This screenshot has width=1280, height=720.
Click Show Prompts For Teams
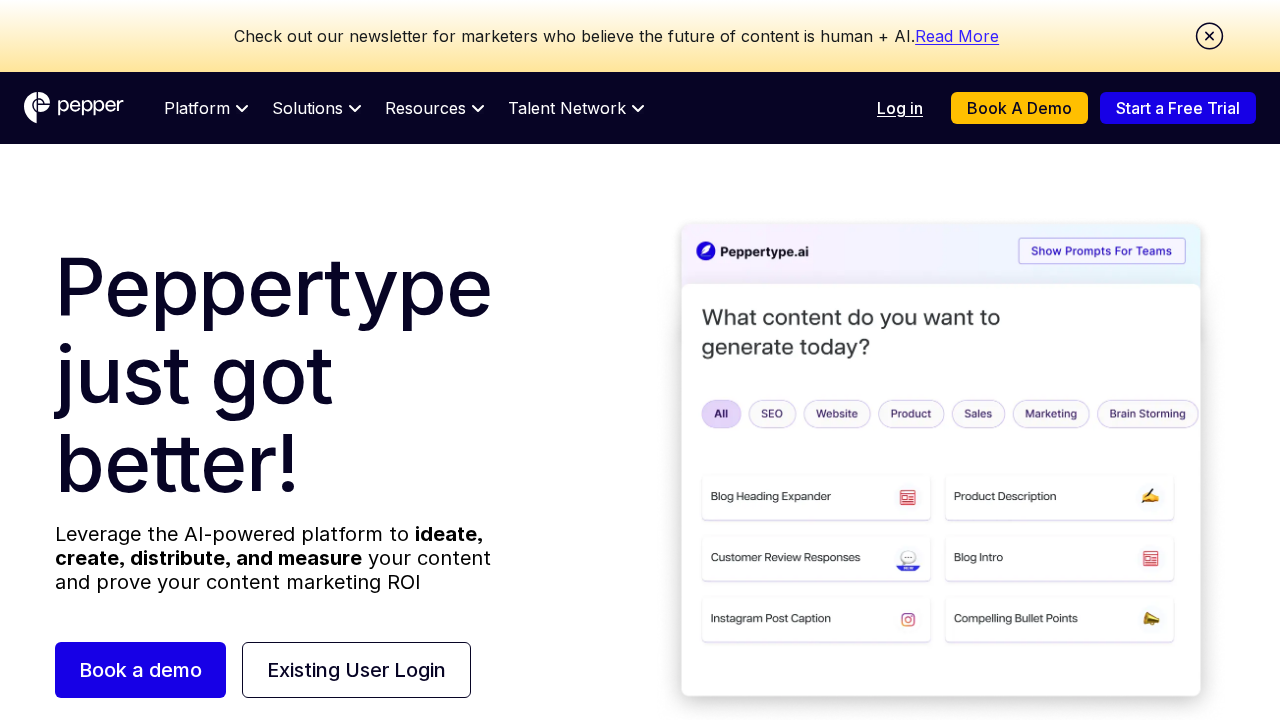click(x=1101, y=250)
